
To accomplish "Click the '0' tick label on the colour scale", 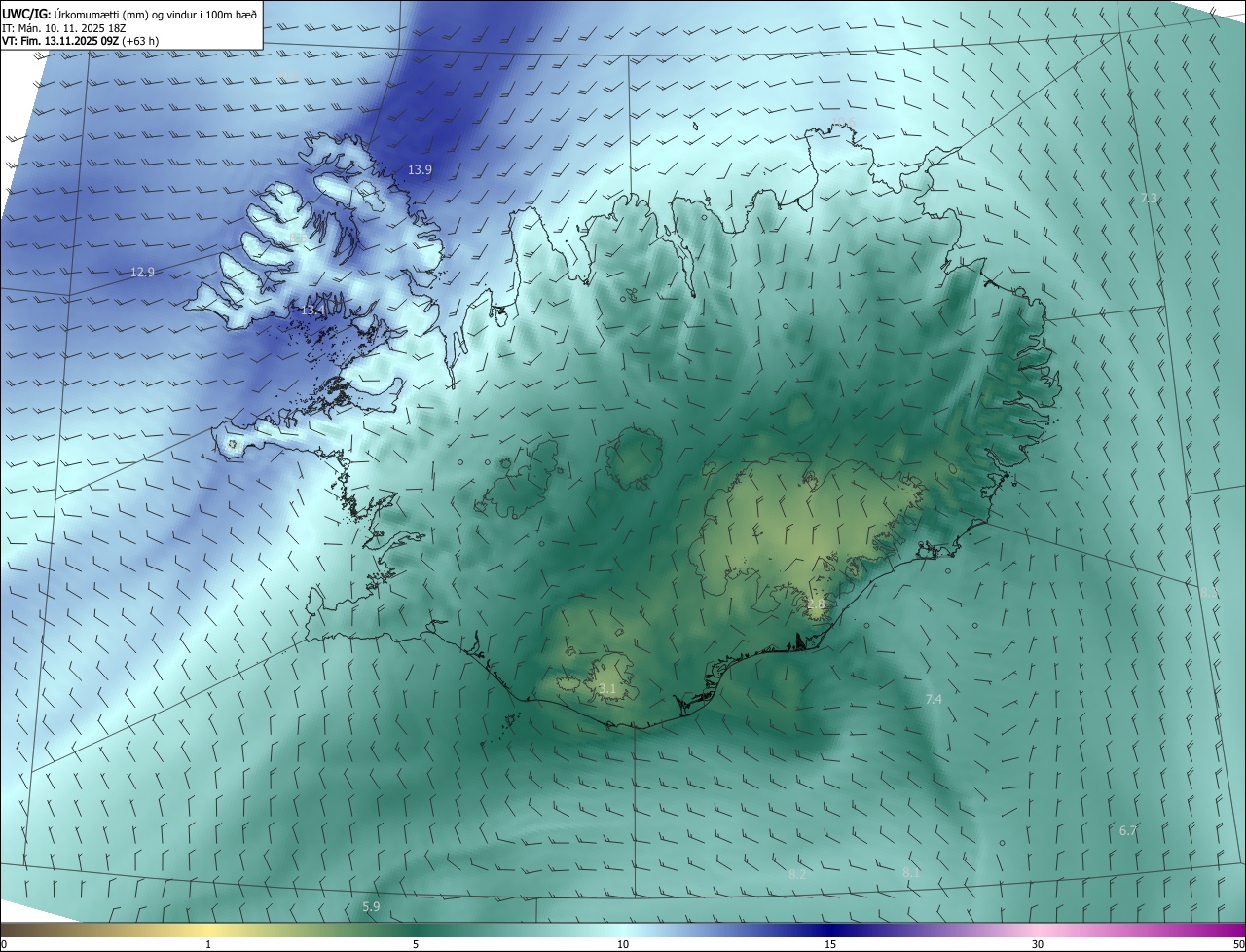I will pyautogui.click(x=4, y=944).
